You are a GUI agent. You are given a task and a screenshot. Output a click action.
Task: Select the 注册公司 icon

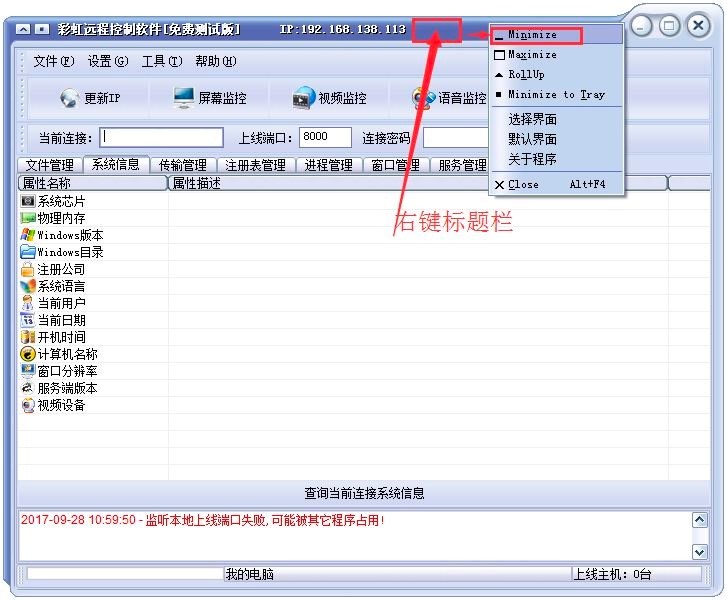(28, 269)
